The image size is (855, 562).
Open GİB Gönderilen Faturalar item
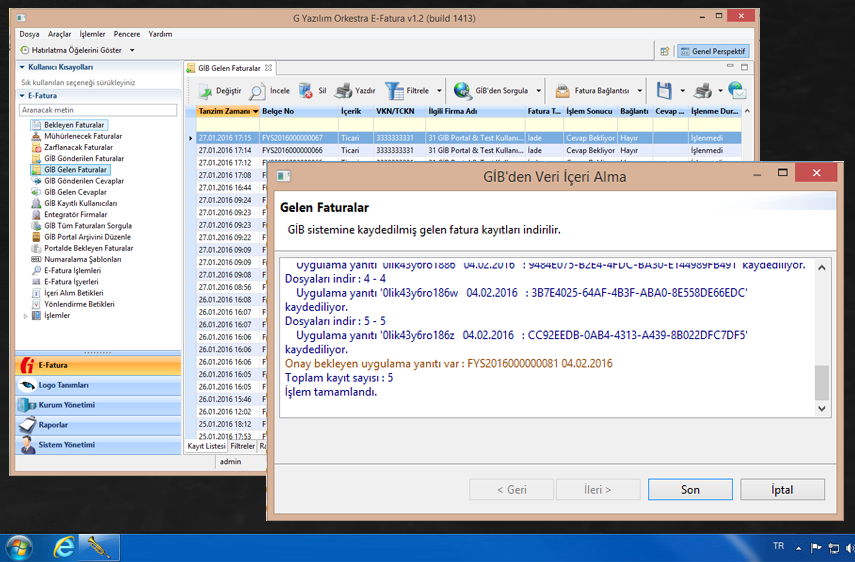pos(83,159)
